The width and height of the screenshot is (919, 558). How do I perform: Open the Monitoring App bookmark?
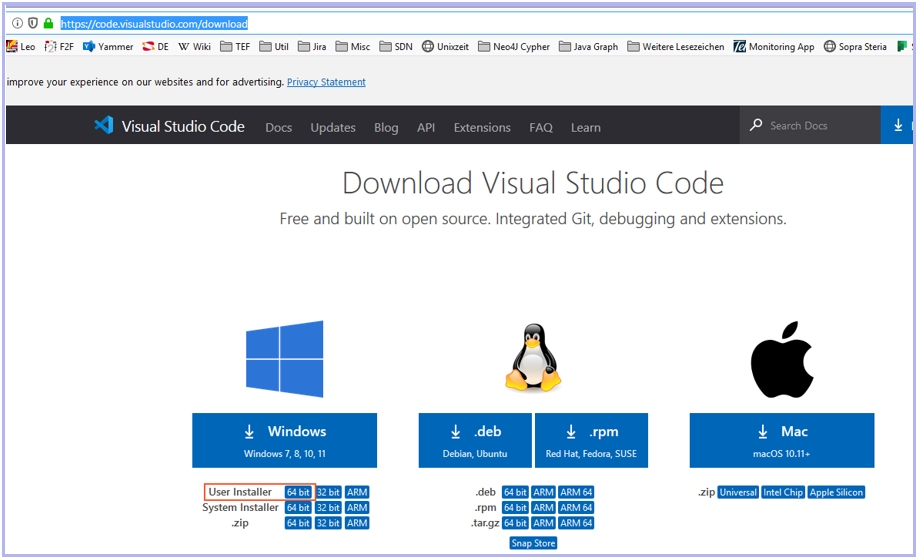coord(774,46)
